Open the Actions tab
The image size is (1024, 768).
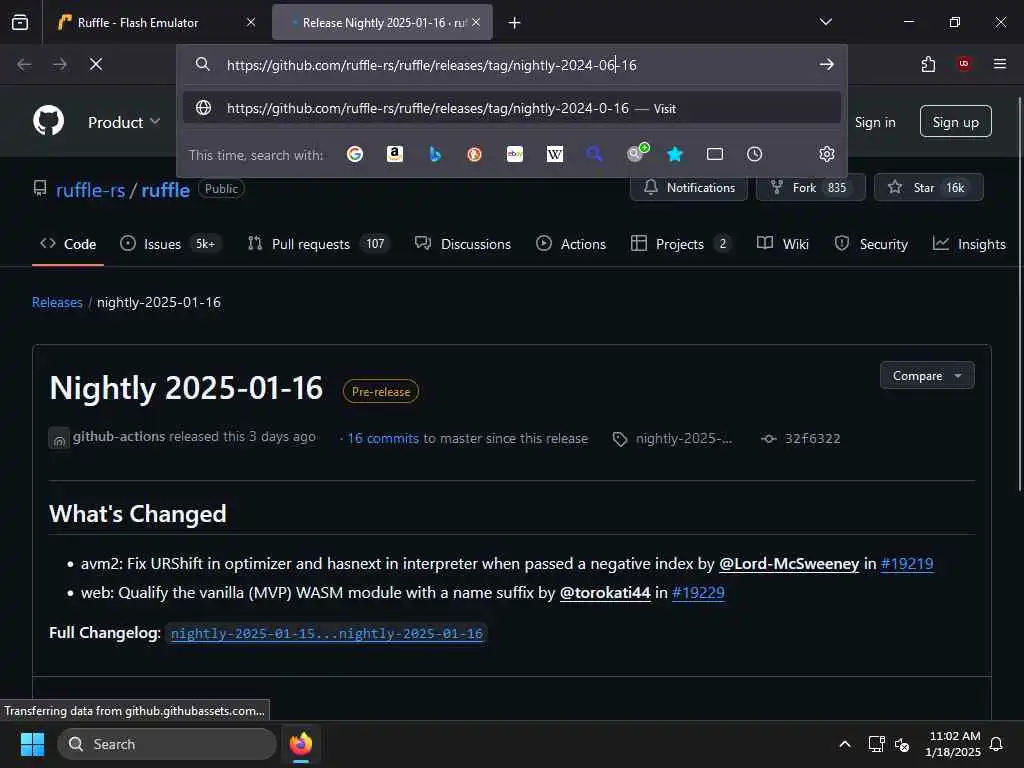[571, 244]
